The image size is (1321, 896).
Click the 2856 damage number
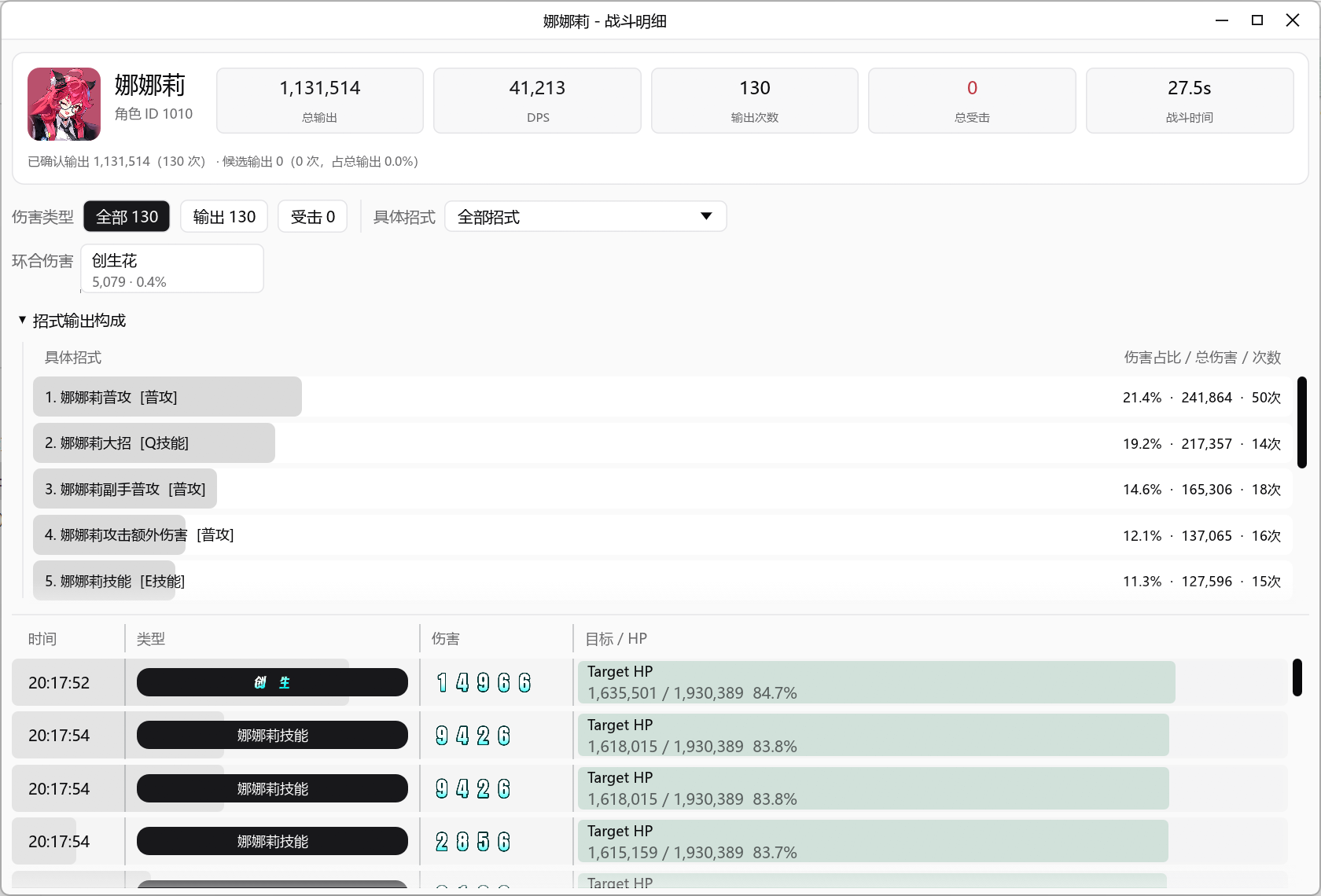(473, 842)
